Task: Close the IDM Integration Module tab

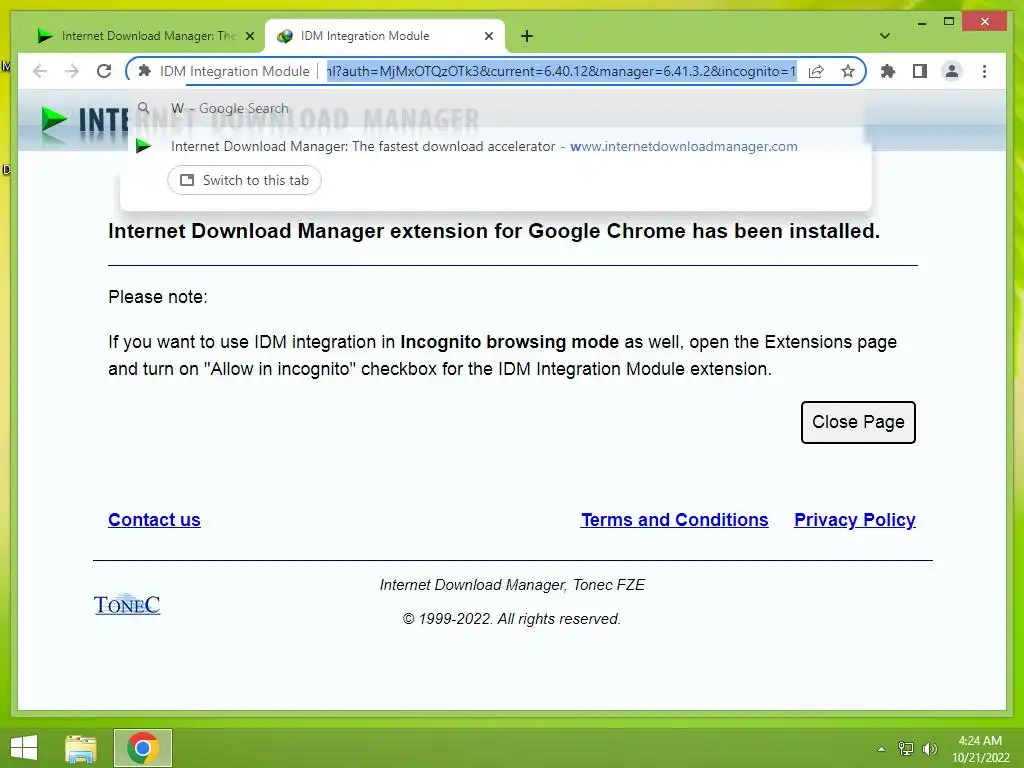Action: point(488,36)
